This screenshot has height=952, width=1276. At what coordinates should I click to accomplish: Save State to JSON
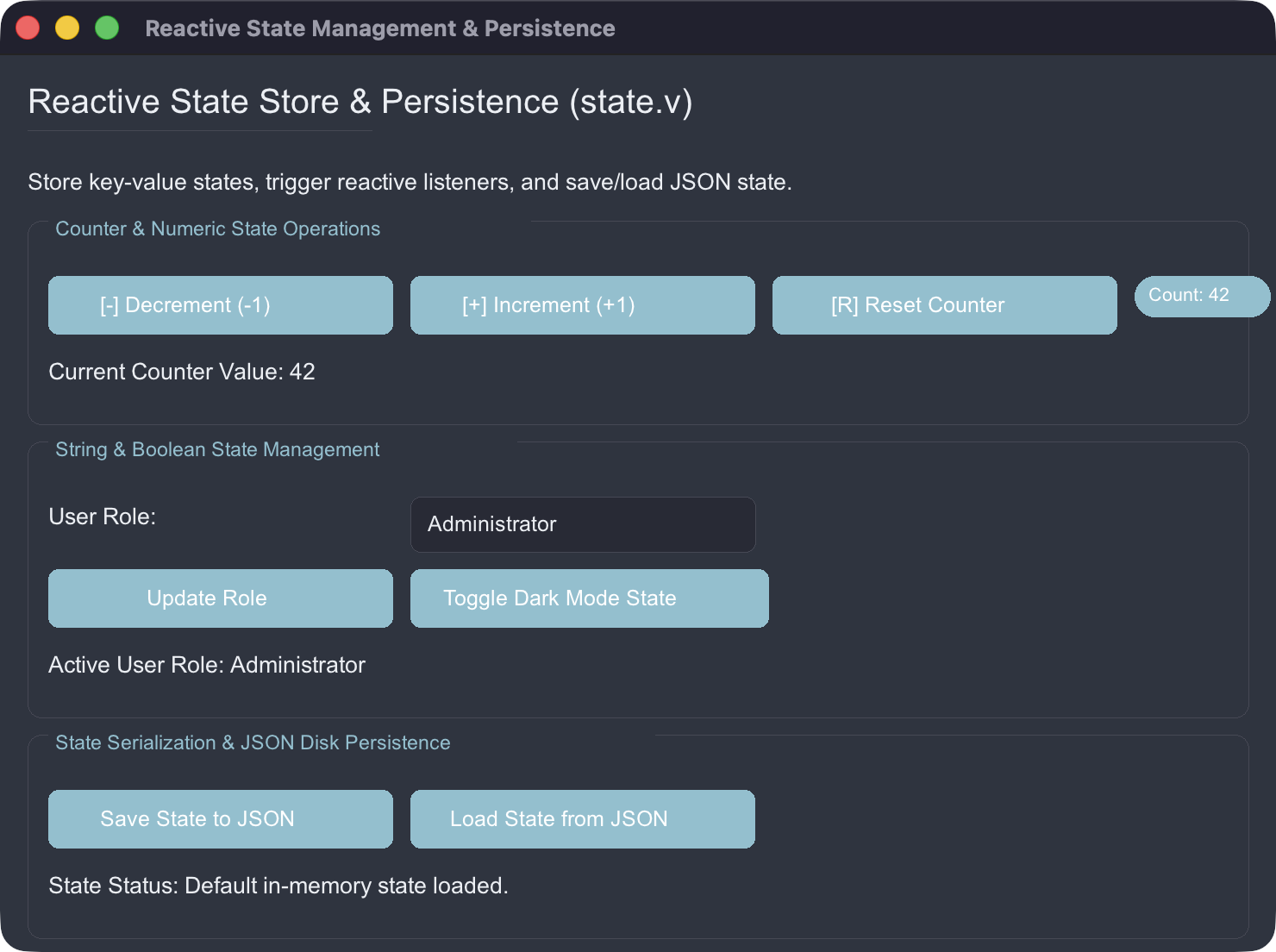[x=221, y=819]
